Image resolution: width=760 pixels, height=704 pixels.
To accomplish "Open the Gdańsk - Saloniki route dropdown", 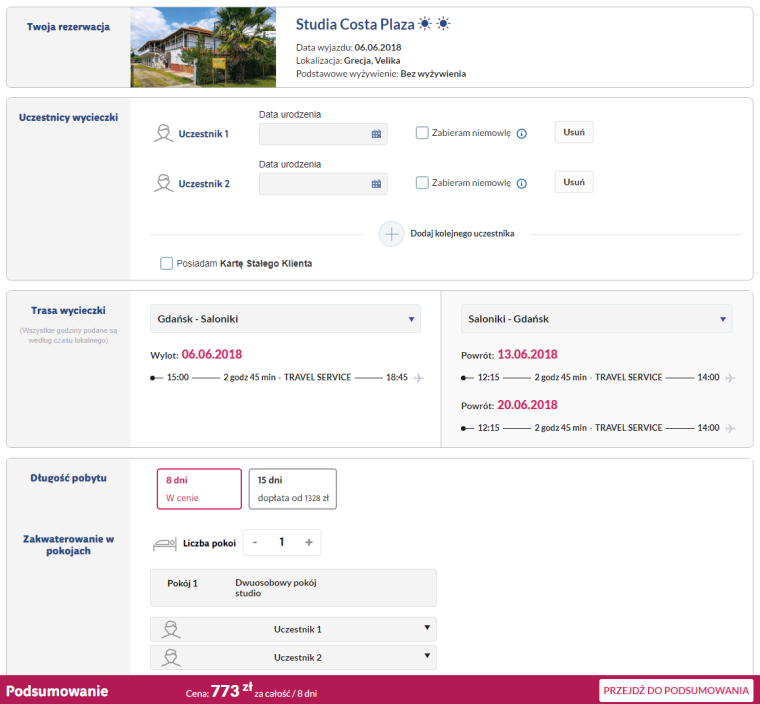I will (285, 319).
